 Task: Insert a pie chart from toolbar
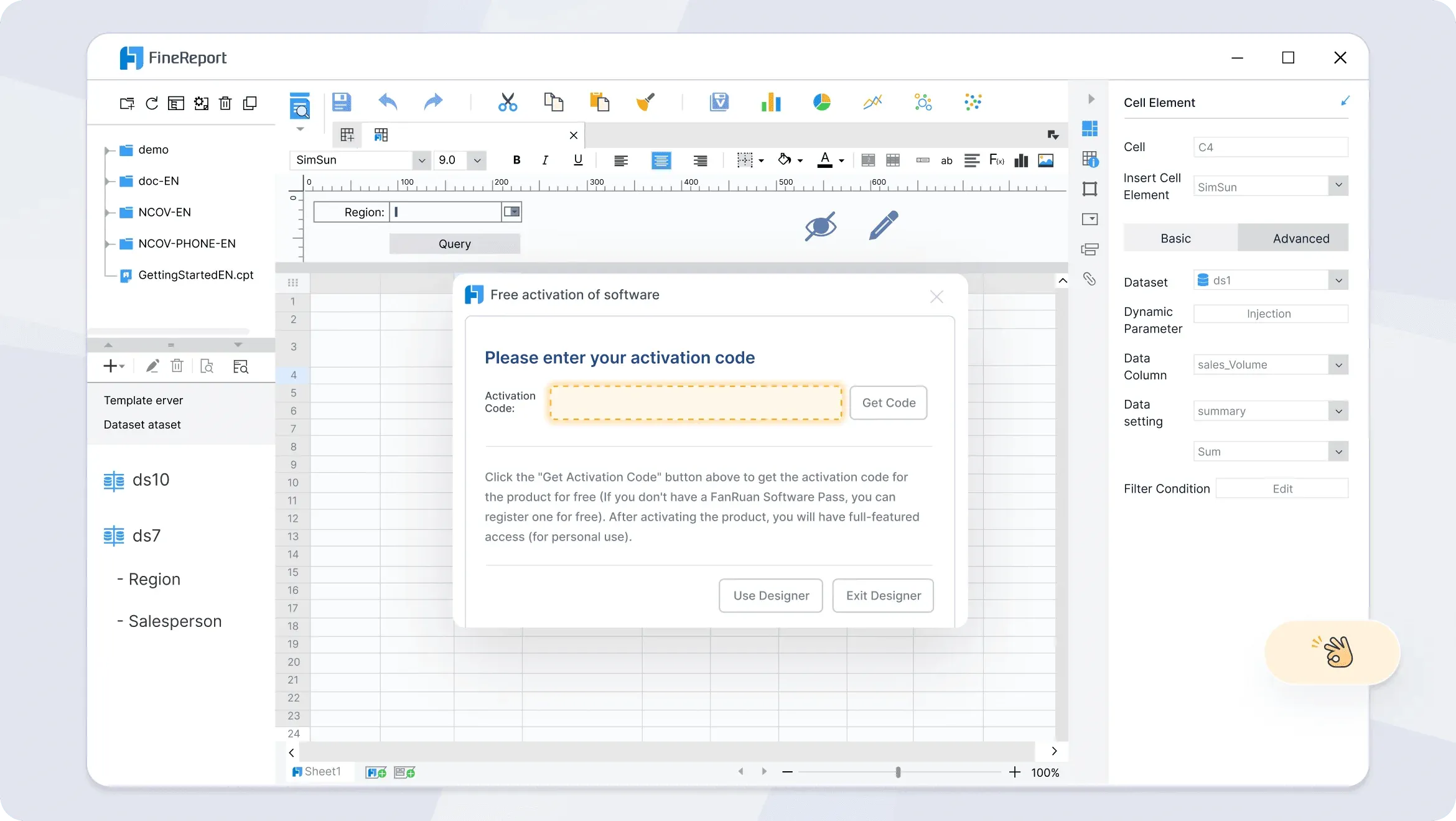[x=822, y=102]
